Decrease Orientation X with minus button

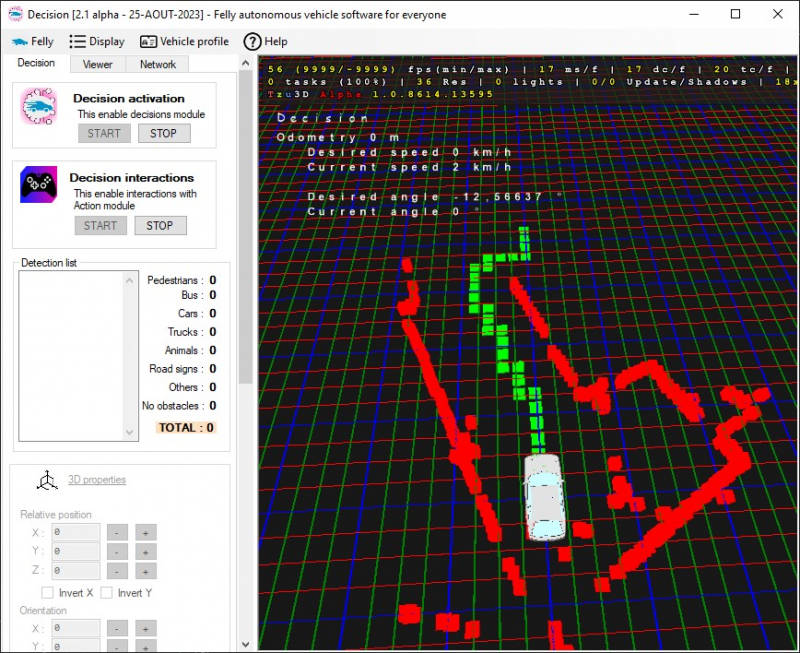pyautogui.click(x=117, y=629)
